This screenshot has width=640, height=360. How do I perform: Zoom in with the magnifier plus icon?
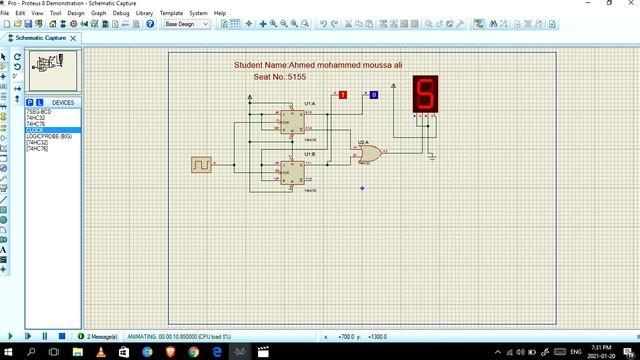click(x=273, y=24)
